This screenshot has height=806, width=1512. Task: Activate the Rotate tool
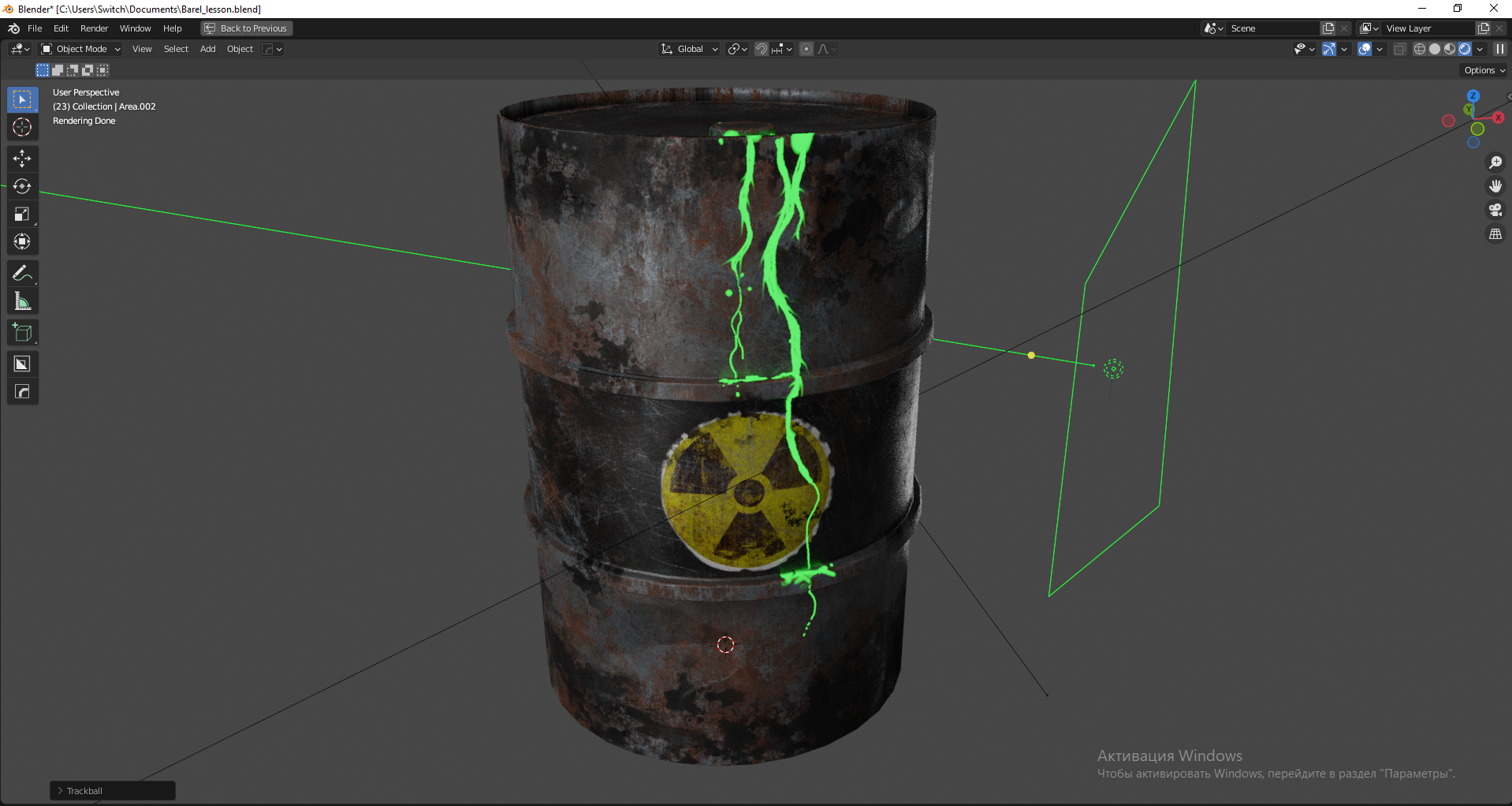click(22, 186)
